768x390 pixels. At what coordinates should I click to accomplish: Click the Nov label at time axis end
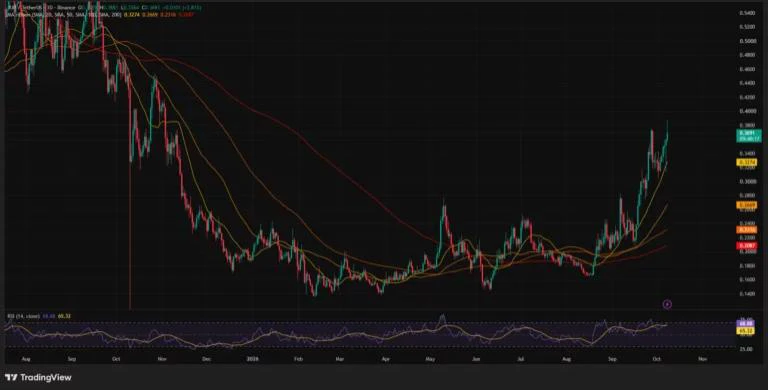point(702,359)
